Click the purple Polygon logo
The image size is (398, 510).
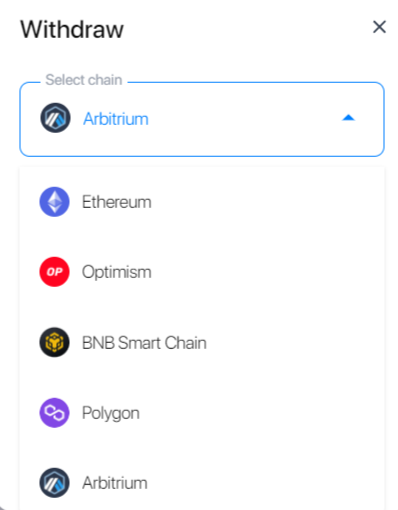54,413
